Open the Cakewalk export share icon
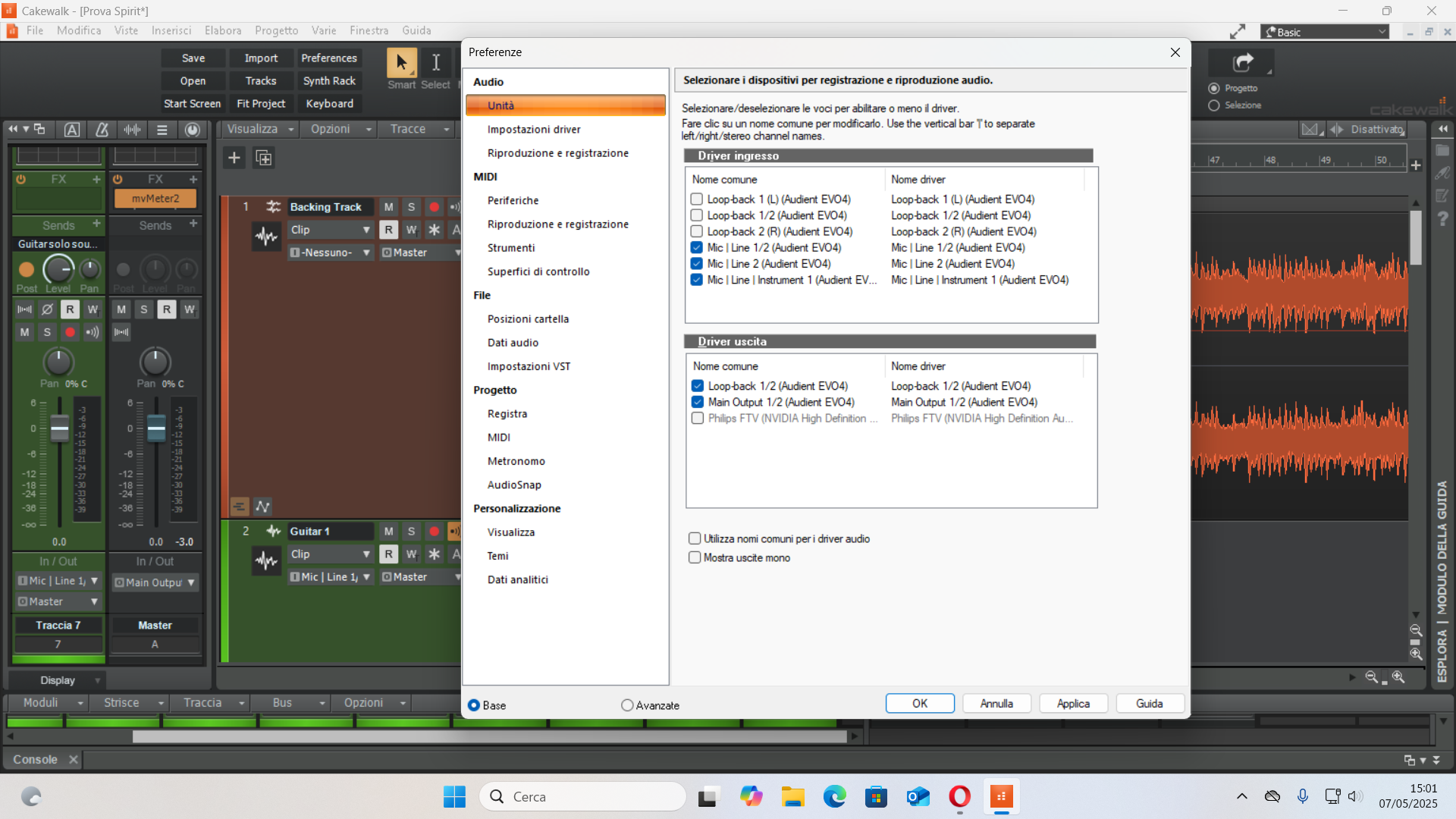The height and width of the screenshot is (819, 1456). (1242, 62)
